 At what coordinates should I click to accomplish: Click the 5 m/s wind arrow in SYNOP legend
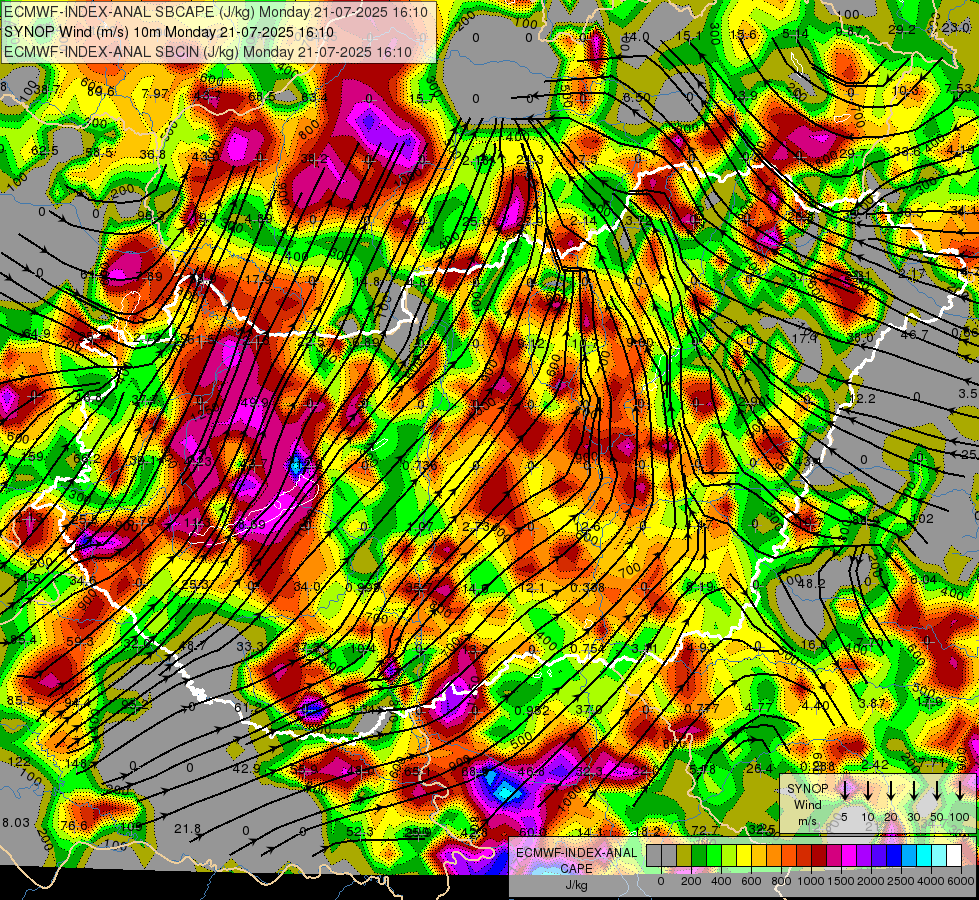tap(845, 790)
